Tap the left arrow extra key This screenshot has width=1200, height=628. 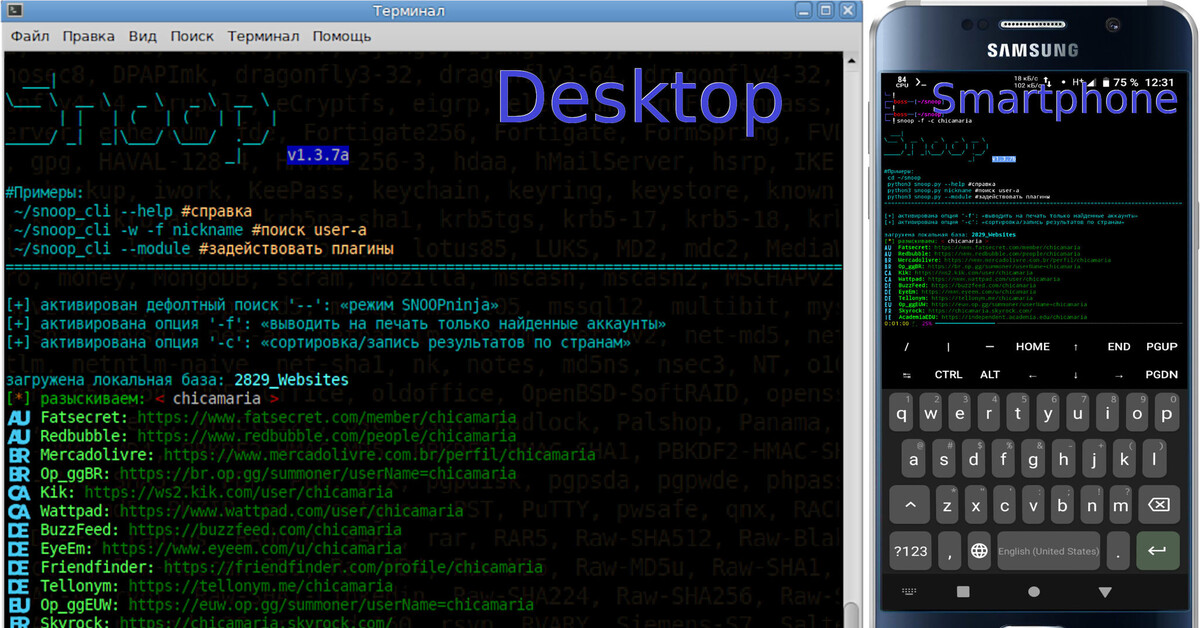point(1033,375)
